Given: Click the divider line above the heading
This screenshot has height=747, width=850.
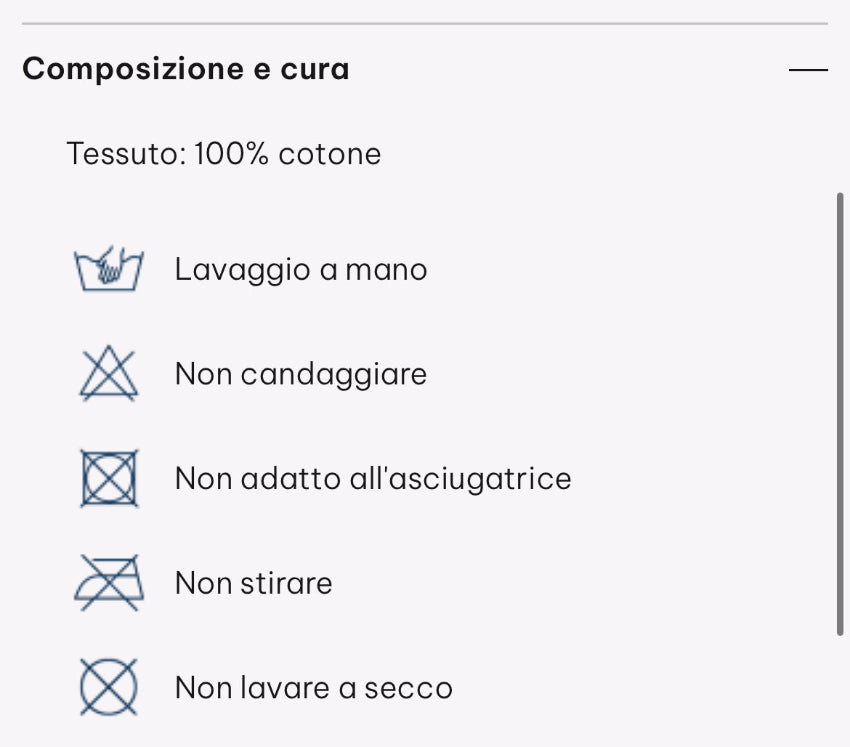Looking at the screenshot, I should (424, 23).
